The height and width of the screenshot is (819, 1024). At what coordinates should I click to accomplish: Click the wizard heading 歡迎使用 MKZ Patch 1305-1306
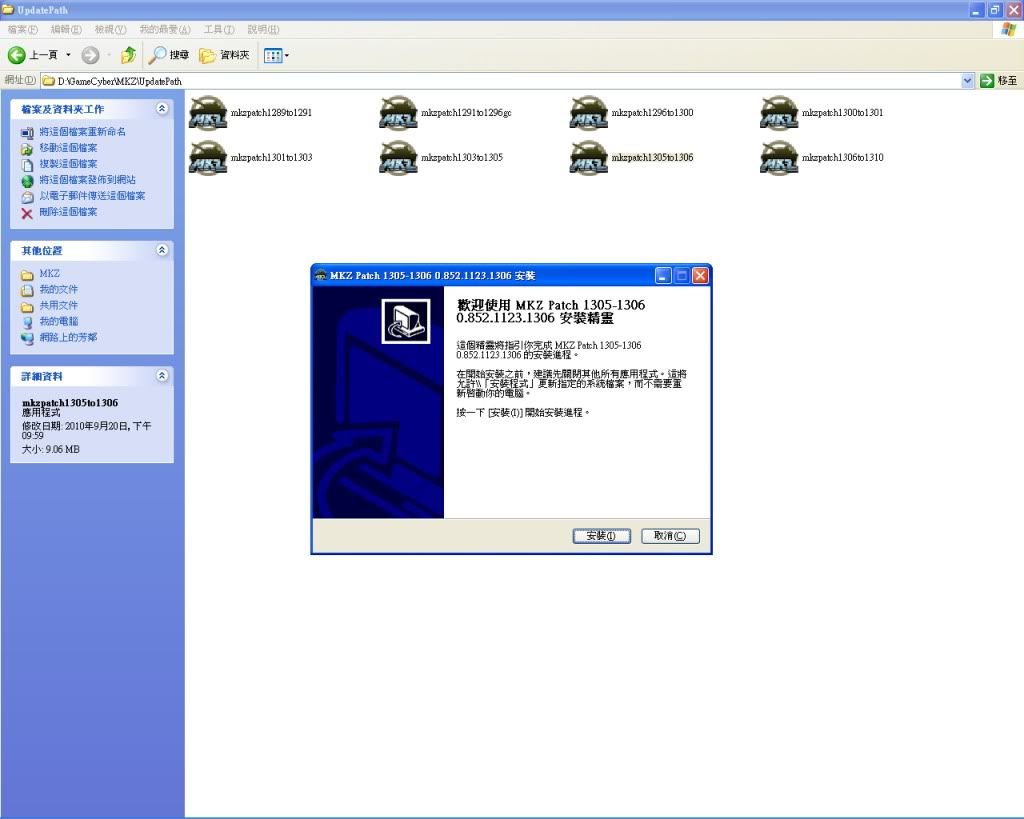(x=551, y=312)
